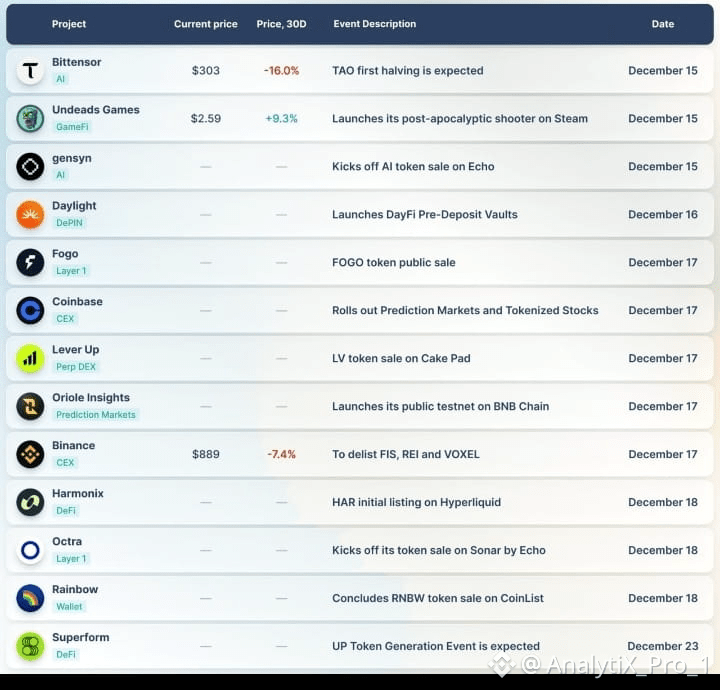Click the -16.0% price change
The height and width of the screenshot is (690, 720).
281,71
